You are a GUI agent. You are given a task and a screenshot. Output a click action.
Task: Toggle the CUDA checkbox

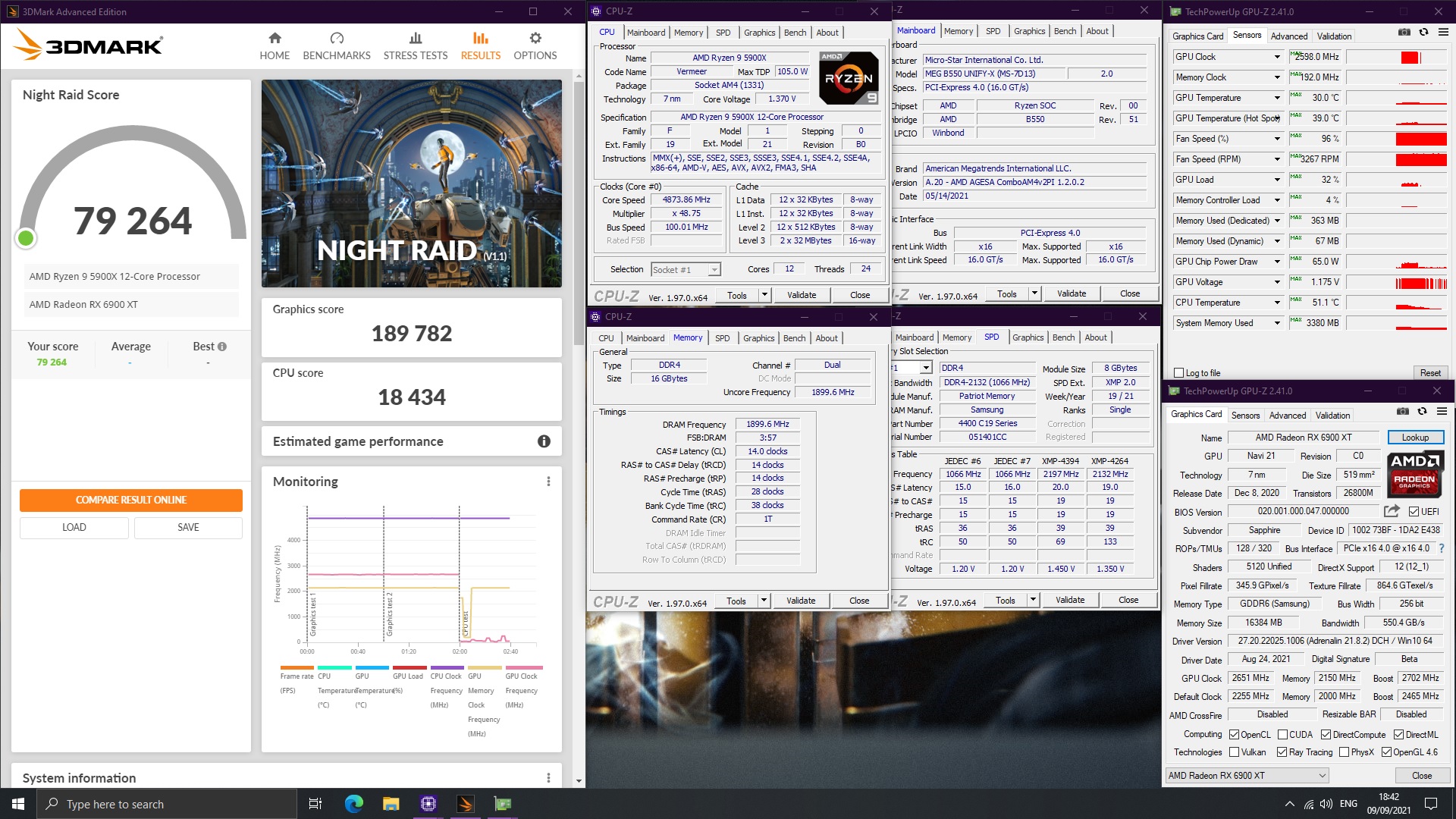point(1283,735)
